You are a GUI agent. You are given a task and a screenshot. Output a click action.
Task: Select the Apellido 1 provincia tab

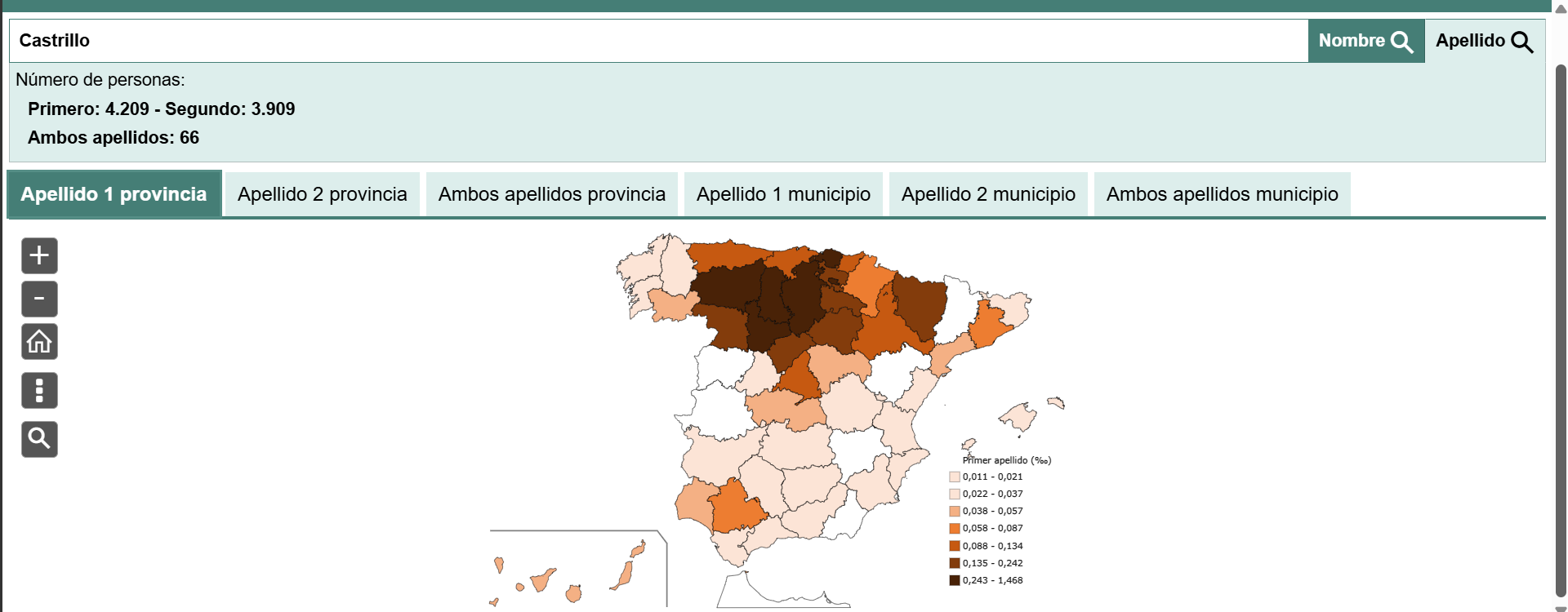coord(114,194)
